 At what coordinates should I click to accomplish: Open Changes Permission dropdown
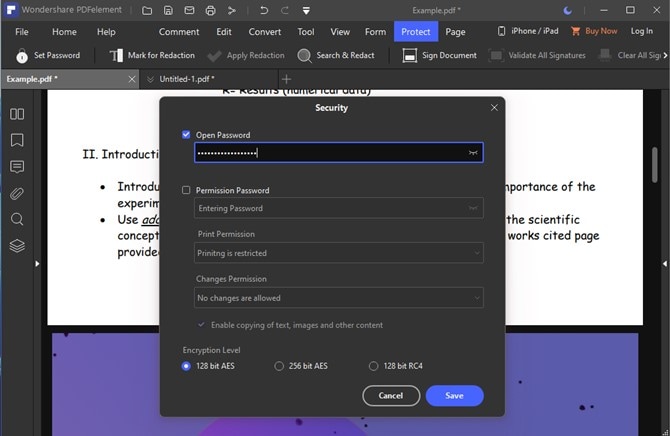pyautogui.click(x=339, y=298)
